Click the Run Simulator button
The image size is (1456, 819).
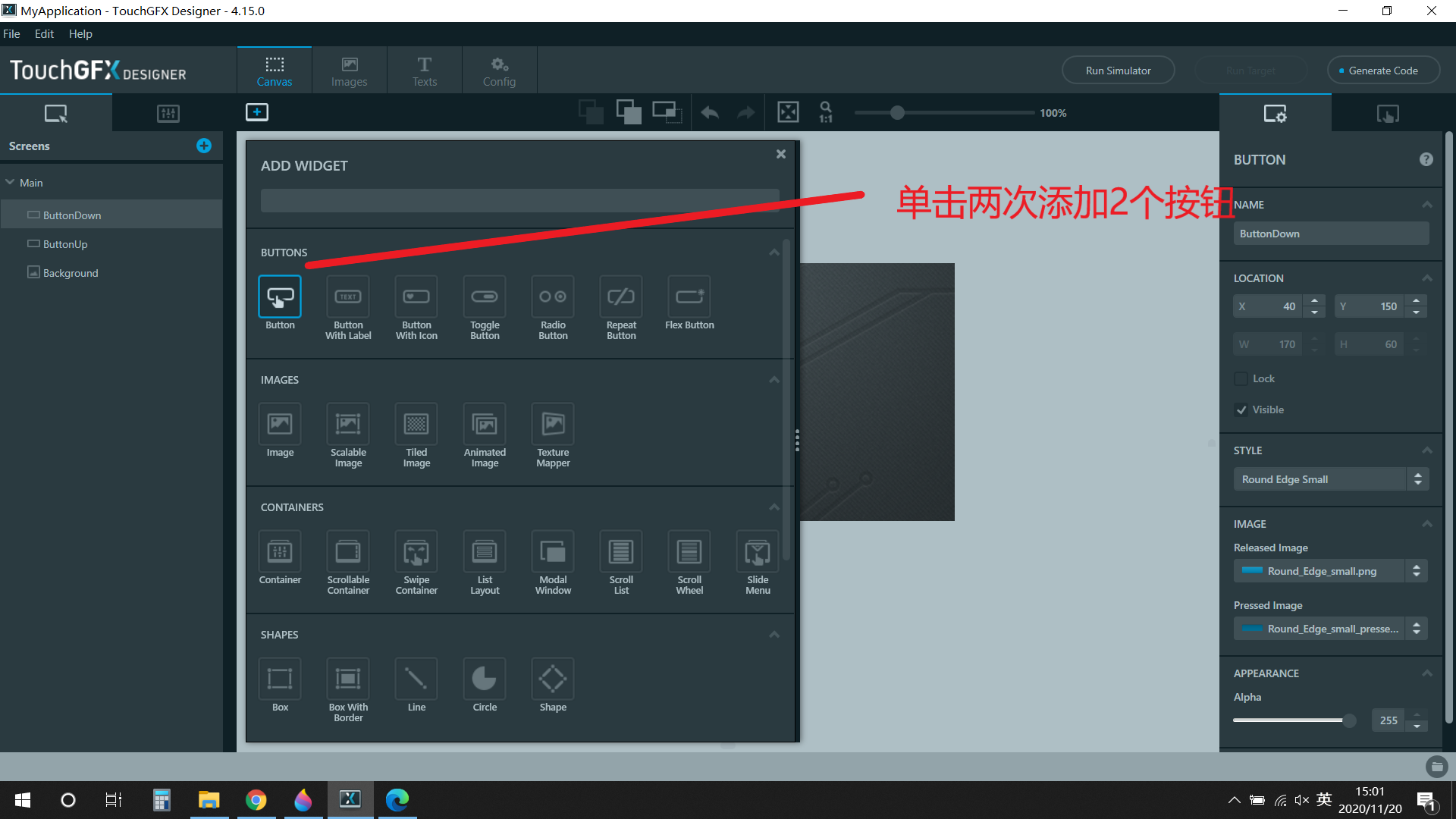1118,71
